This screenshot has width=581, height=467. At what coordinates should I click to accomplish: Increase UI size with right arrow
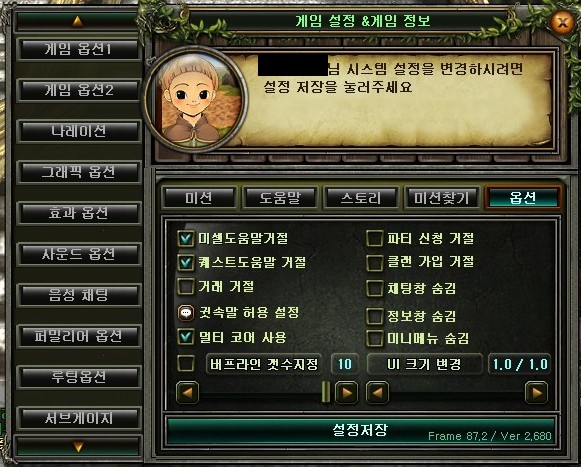537,393
